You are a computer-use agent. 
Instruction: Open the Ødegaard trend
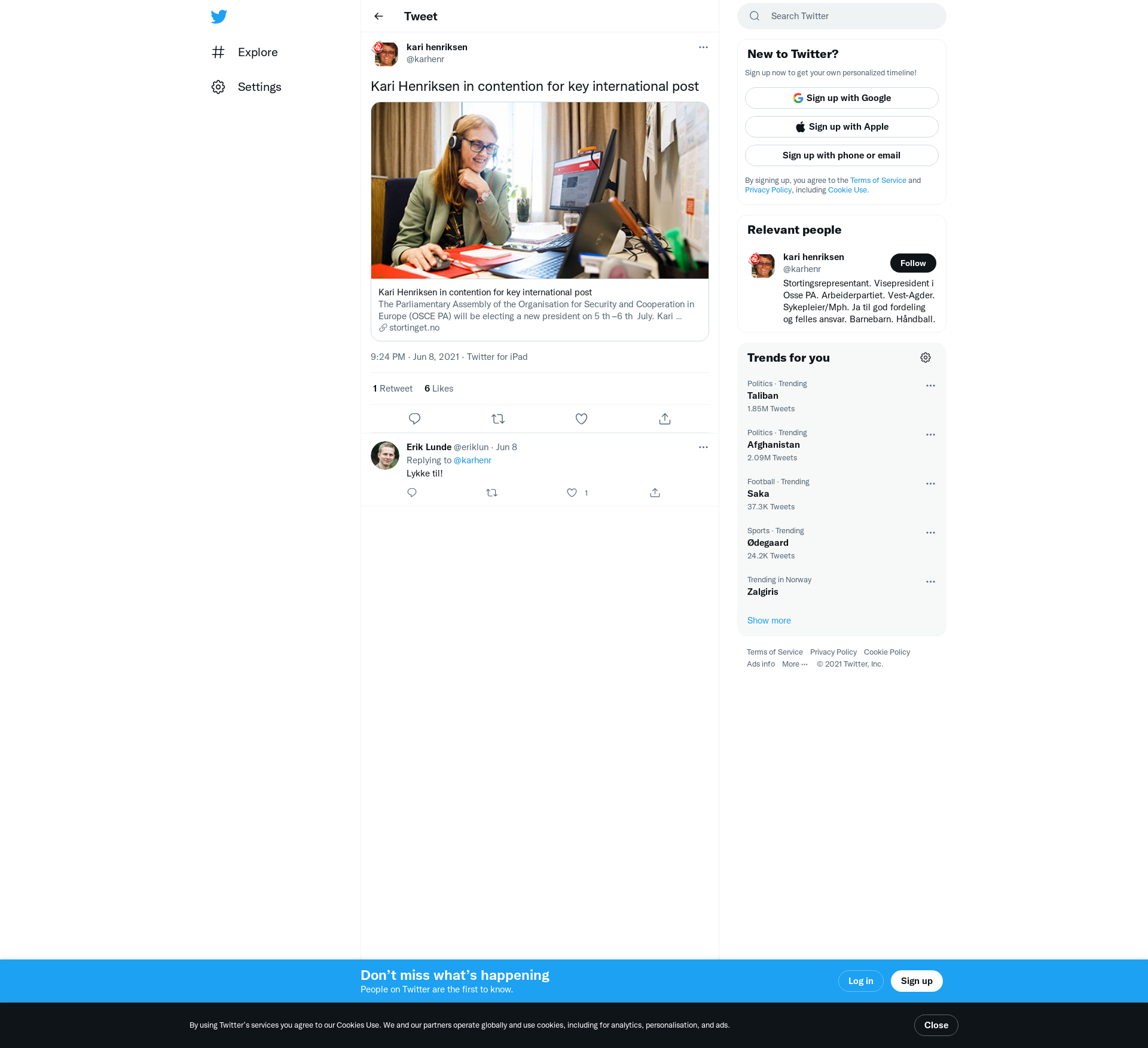(x=768, y=543)
